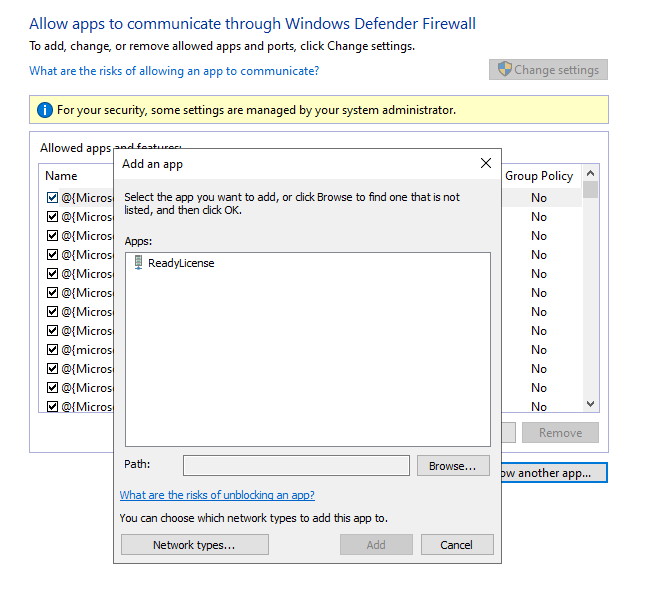Select ReadyLicense text in Apps list
646x593 pixels.
pyautogui.click(x=181, y=263)
